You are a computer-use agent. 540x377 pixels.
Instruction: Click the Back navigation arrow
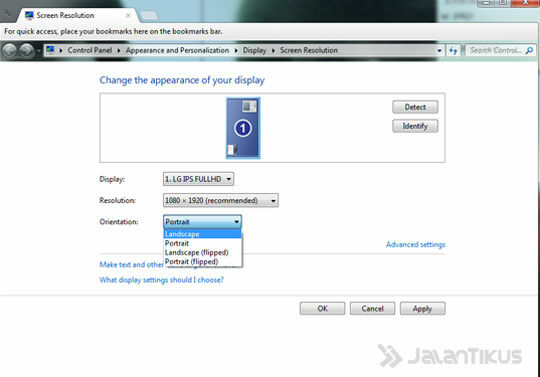pyautogui.click(x=10, y=51)
